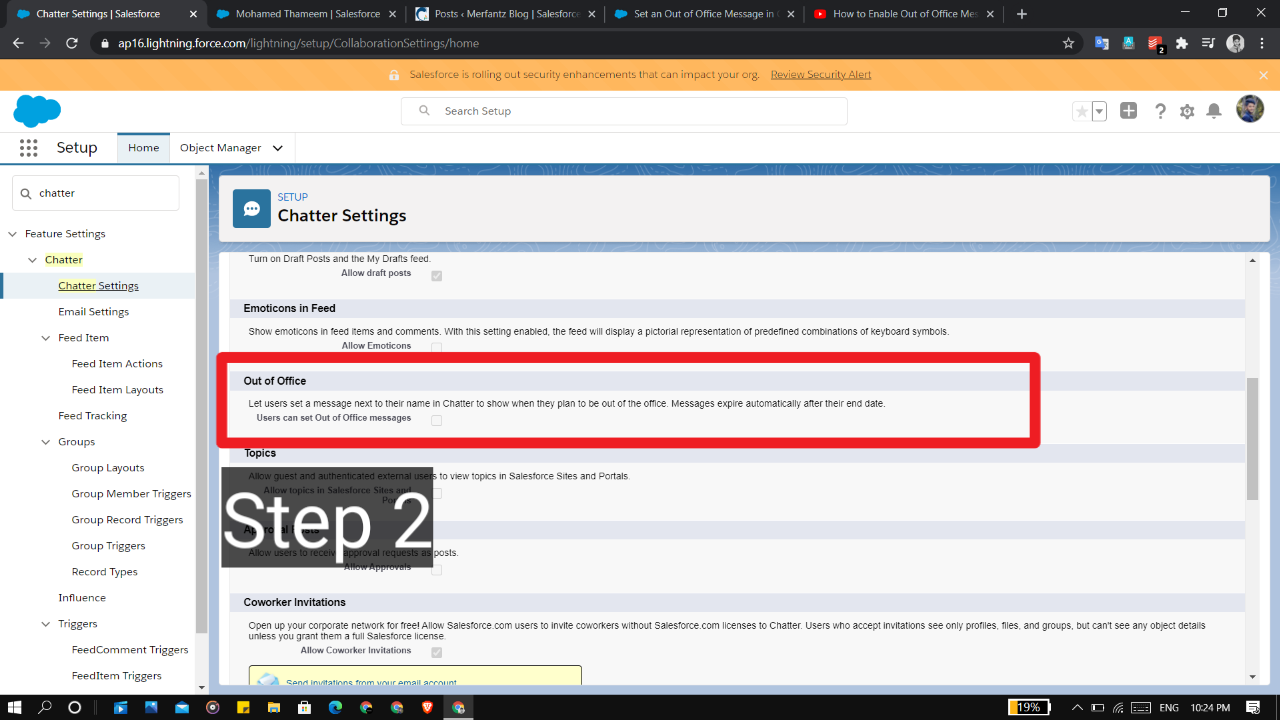
Task: Open a new browser tab
Action: [x=1022, y=14]
